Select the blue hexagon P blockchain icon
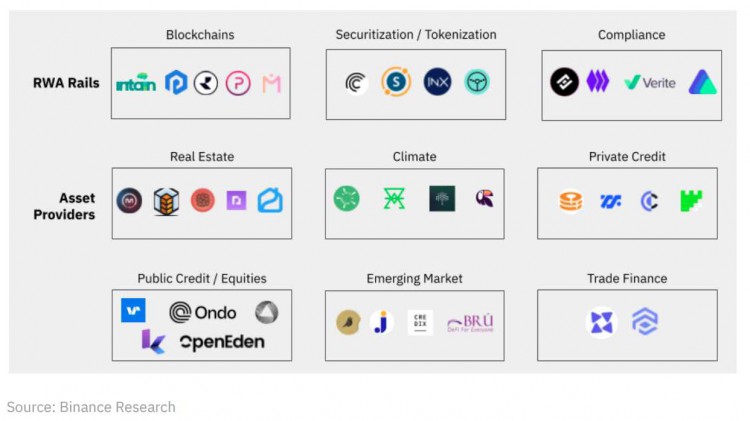This screenshot has height=421, width=750. (x=176, y=83)
